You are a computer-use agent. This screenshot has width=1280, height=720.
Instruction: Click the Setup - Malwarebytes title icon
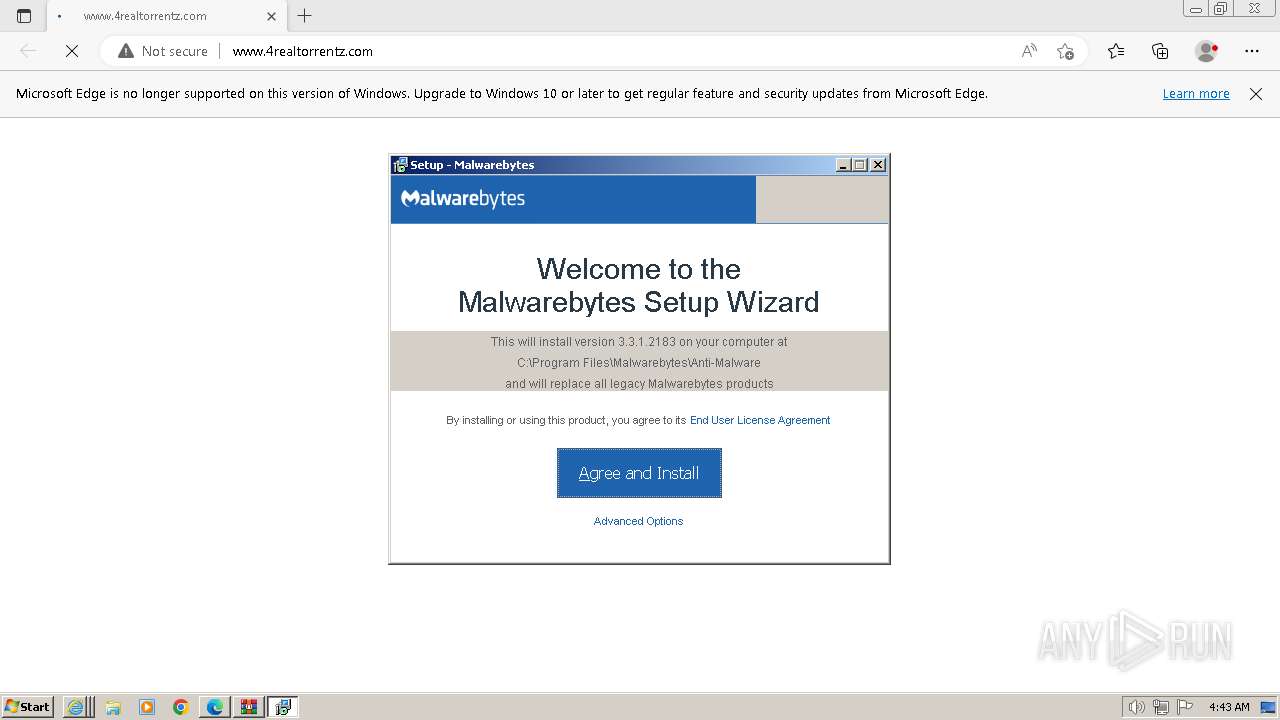(x=400, y=165)
